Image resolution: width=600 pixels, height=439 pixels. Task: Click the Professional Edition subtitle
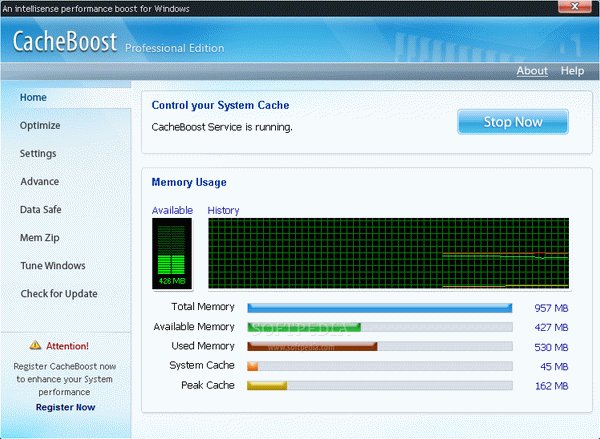174,48
